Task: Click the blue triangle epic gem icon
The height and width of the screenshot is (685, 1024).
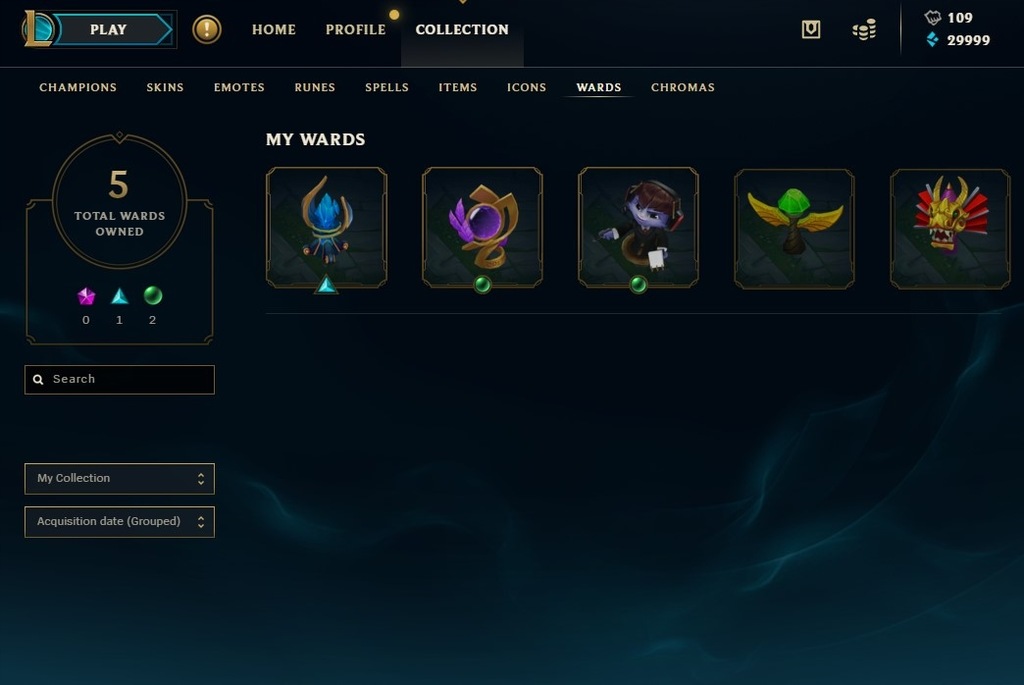Action: point(120,296)
